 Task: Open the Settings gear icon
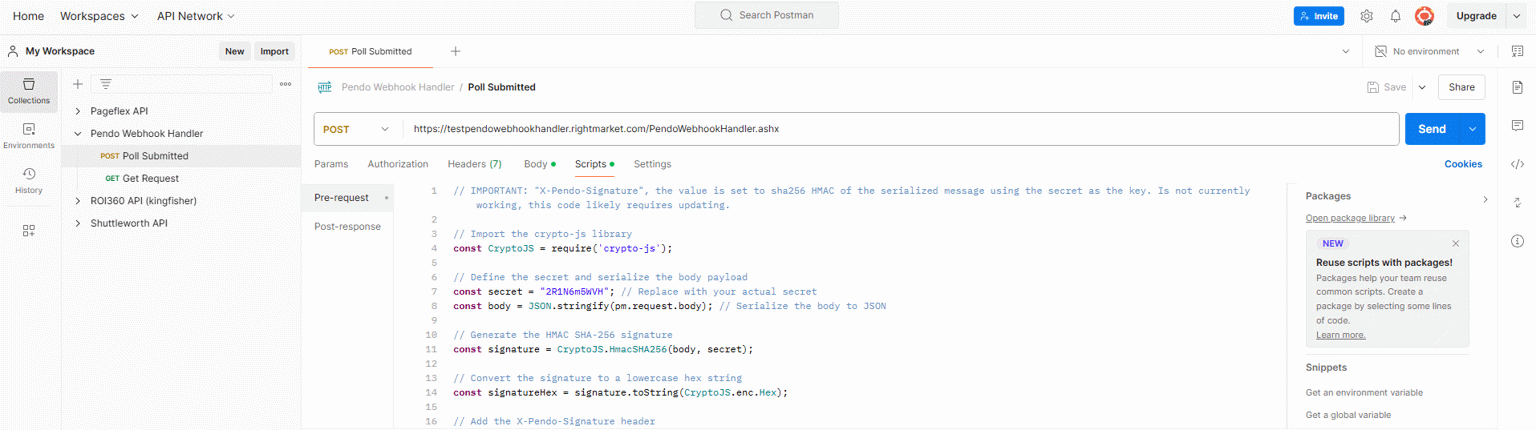click(1366, 16)
